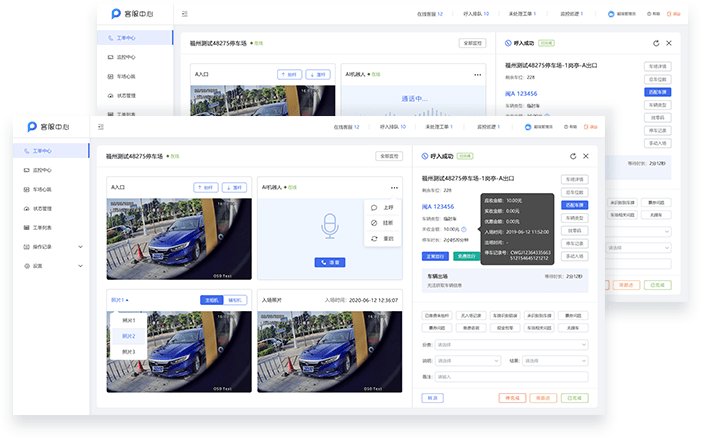
Task: Refresh the back window call panel
Action: pos(656,43)
